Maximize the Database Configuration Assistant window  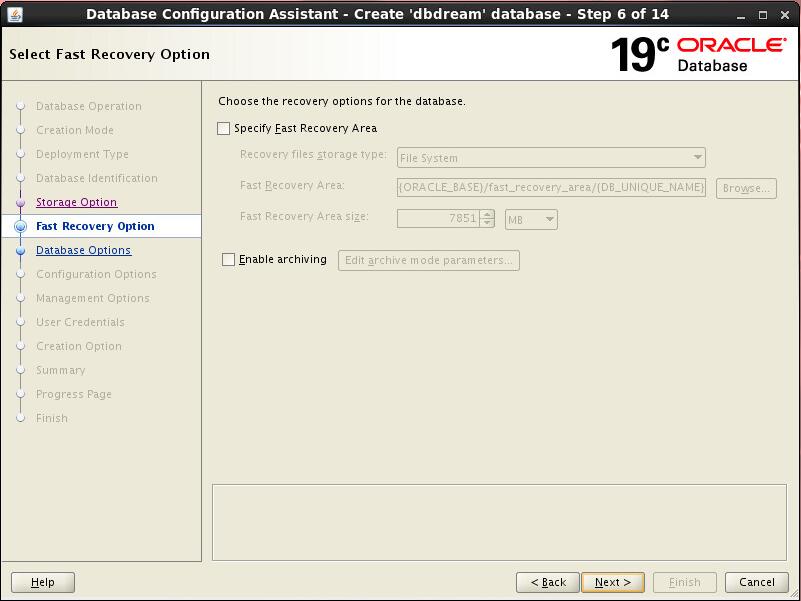pos(763,14)
